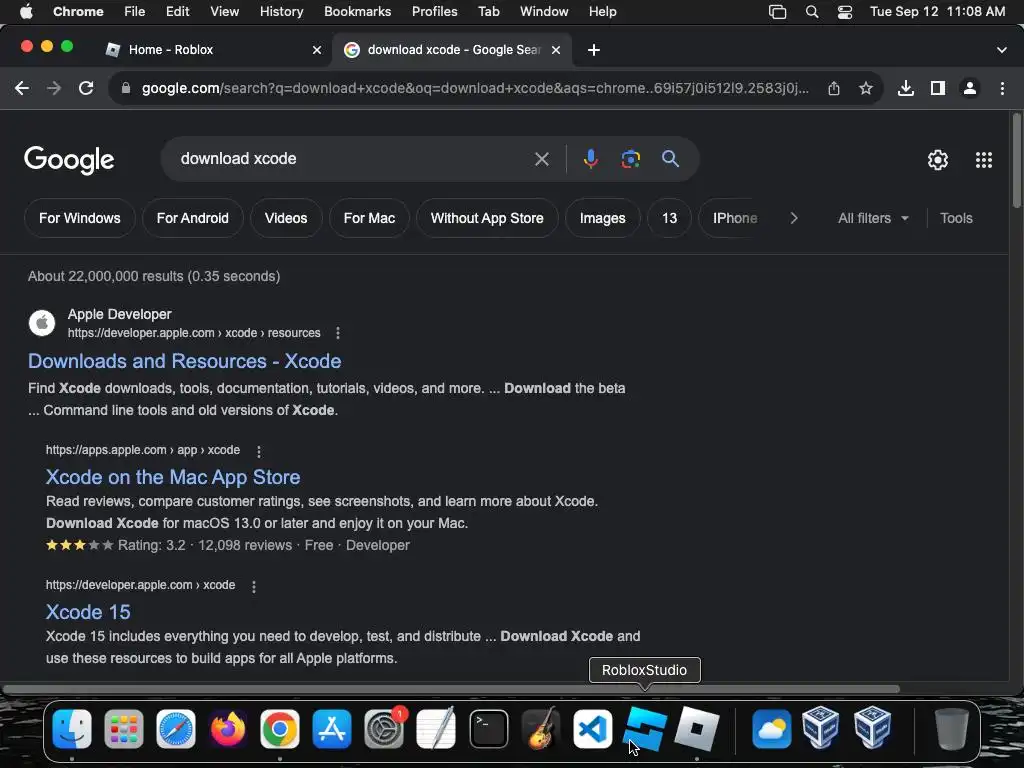
Task: Open the Google apps grid
Action: [984, 160]
